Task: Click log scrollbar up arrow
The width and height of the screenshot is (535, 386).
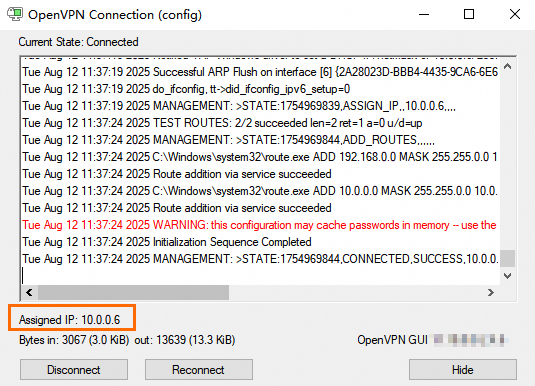Action: (507, 67)
